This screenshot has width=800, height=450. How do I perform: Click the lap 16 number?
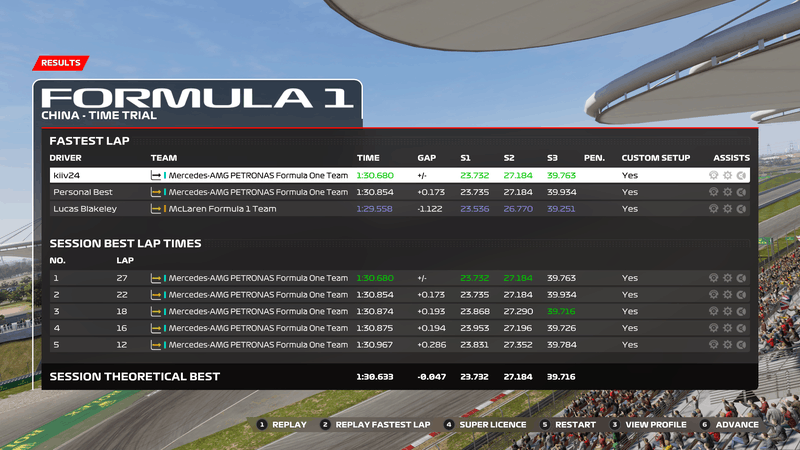(x=121, y=328)
